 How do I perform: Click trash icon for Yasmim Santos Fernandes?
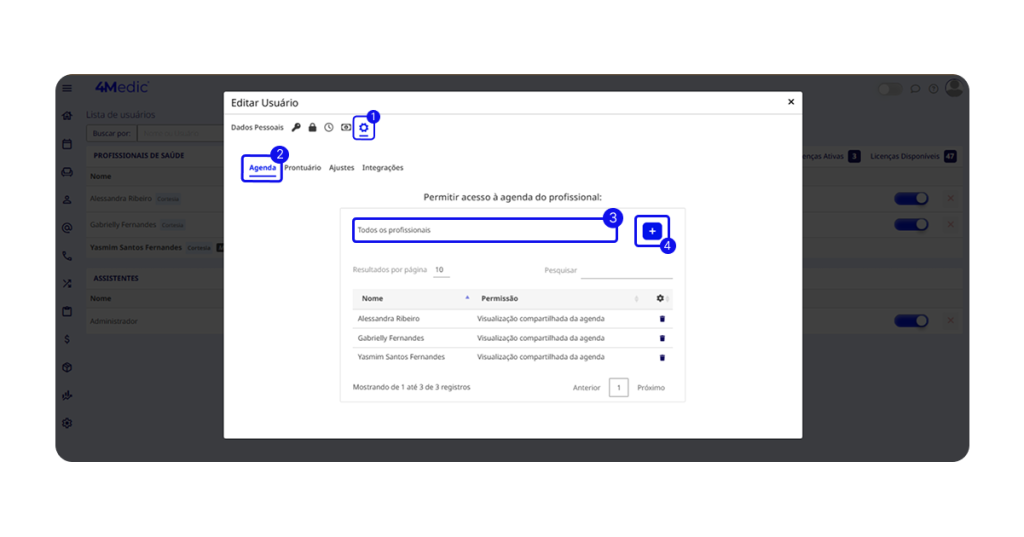(x=662, y=357)
